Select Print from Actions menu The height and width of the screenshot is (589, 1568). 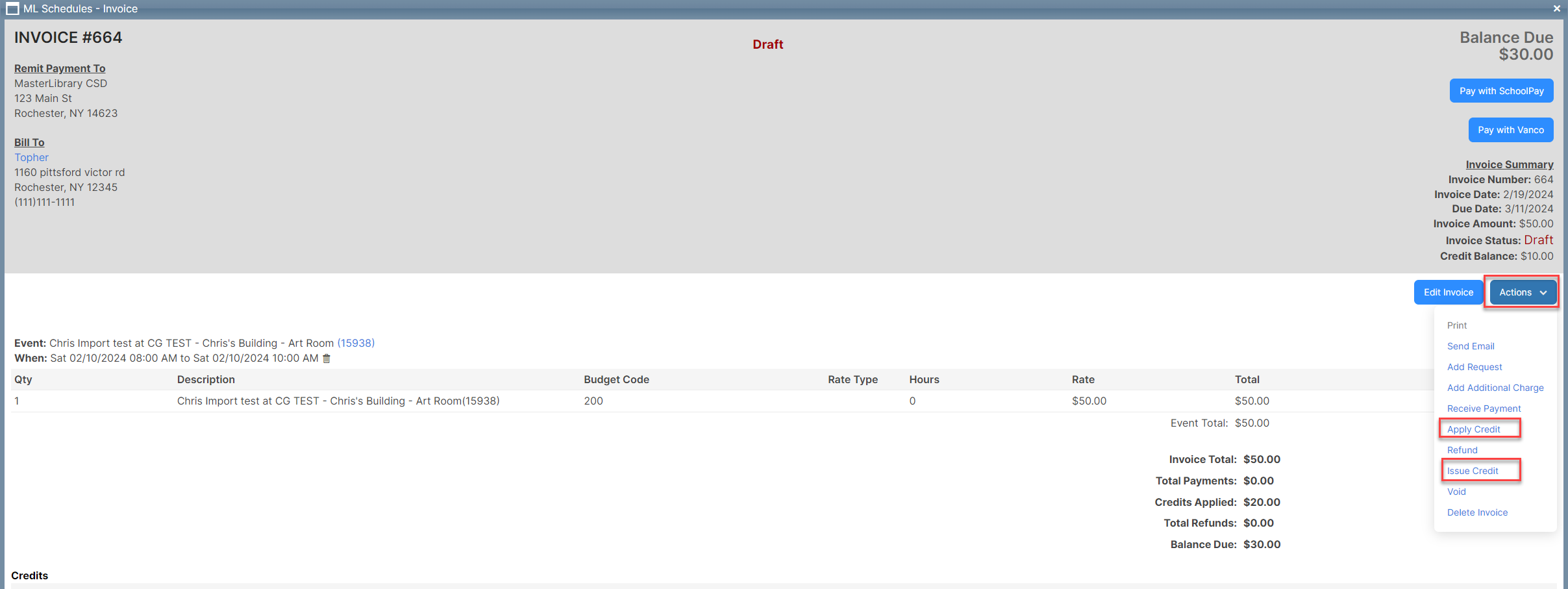pos(1457,325)
